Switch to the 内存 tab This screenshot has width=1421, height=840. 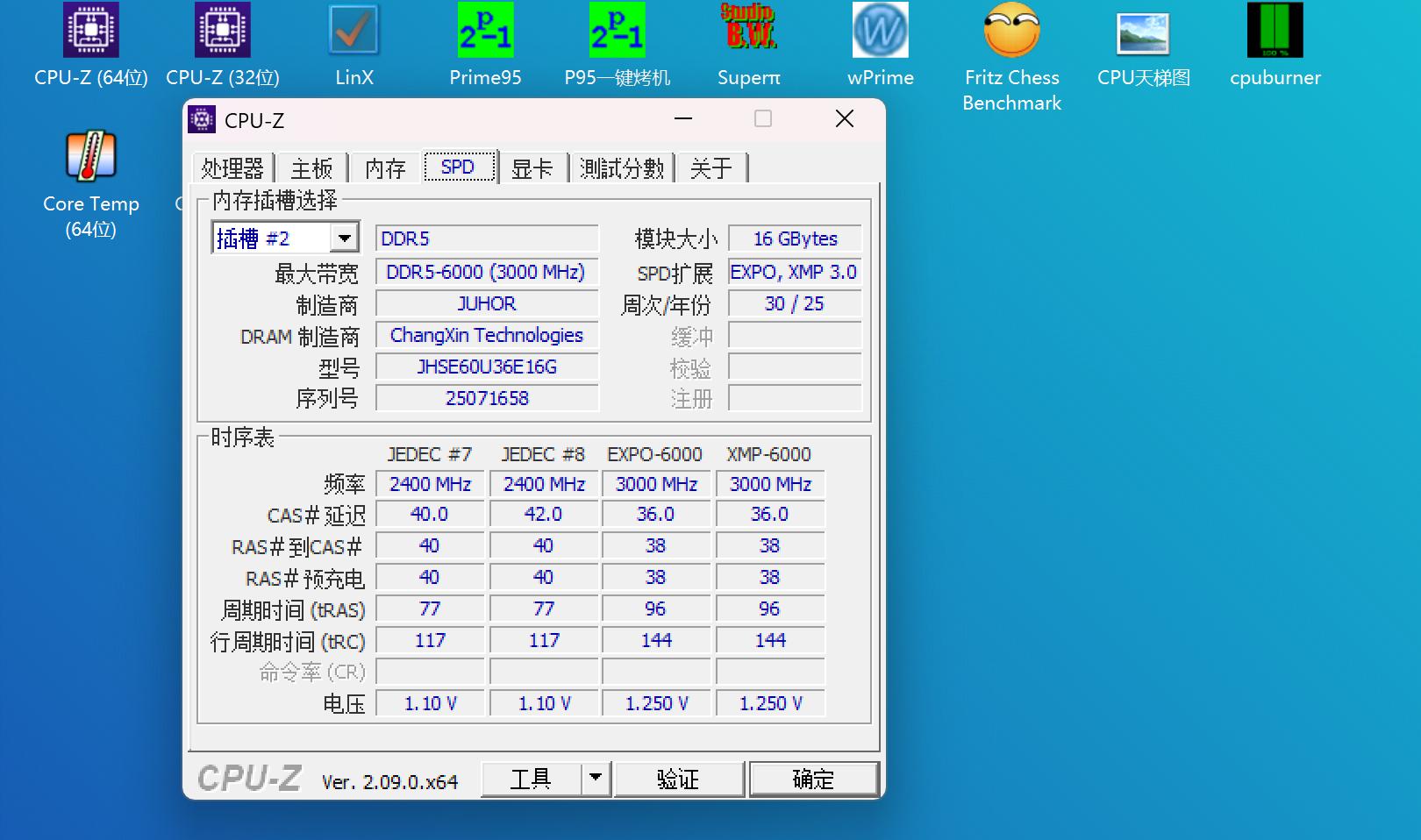point(385,167)
